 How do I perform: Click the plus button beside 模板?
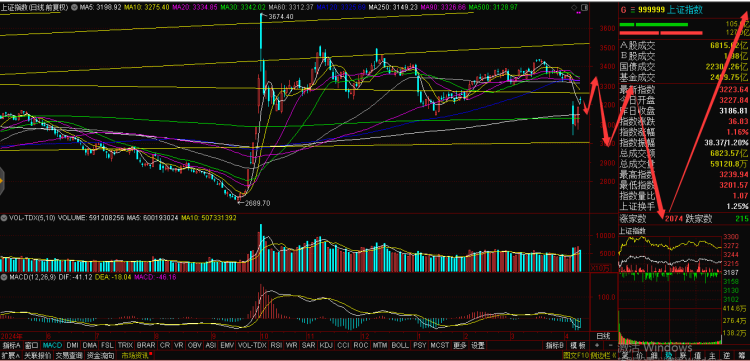point(597,345)
